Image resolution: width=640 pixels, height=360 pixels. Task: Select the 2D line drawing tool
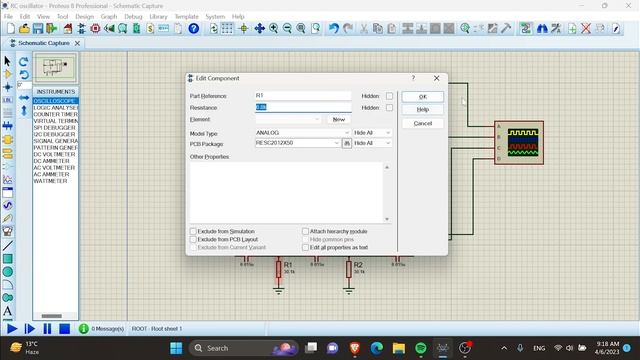pyautogui.click(x=7, y=245)
